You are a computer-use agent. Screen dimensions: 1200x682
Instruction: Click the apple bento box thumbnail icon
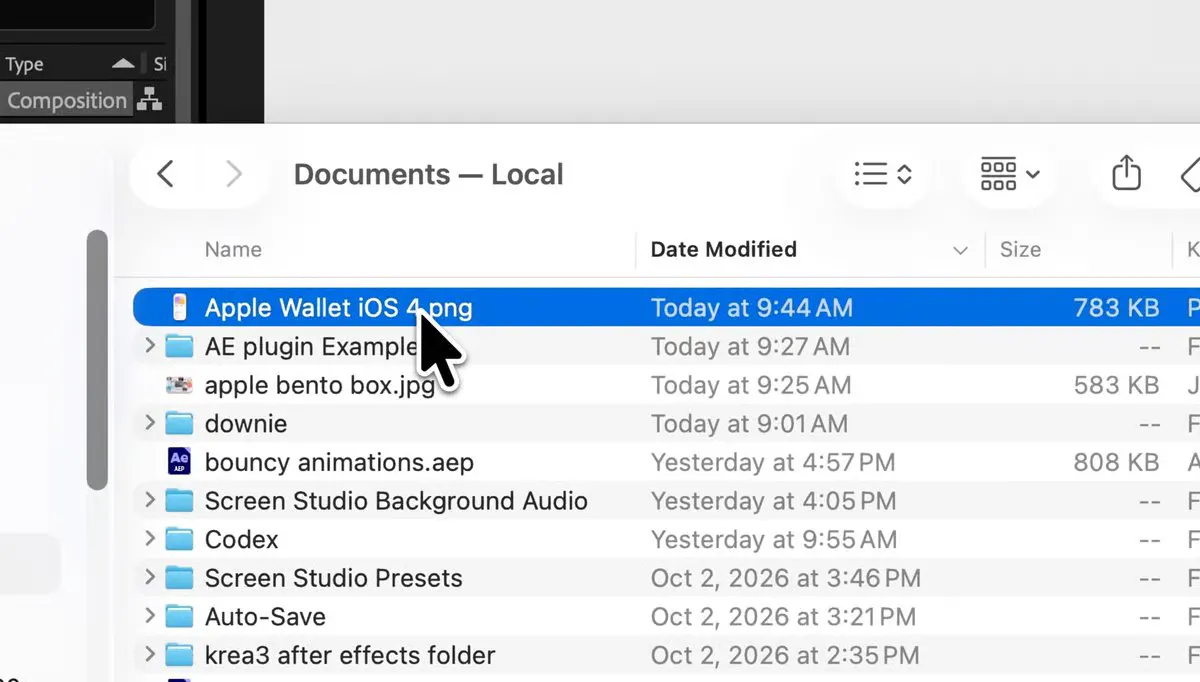[179, 385]
